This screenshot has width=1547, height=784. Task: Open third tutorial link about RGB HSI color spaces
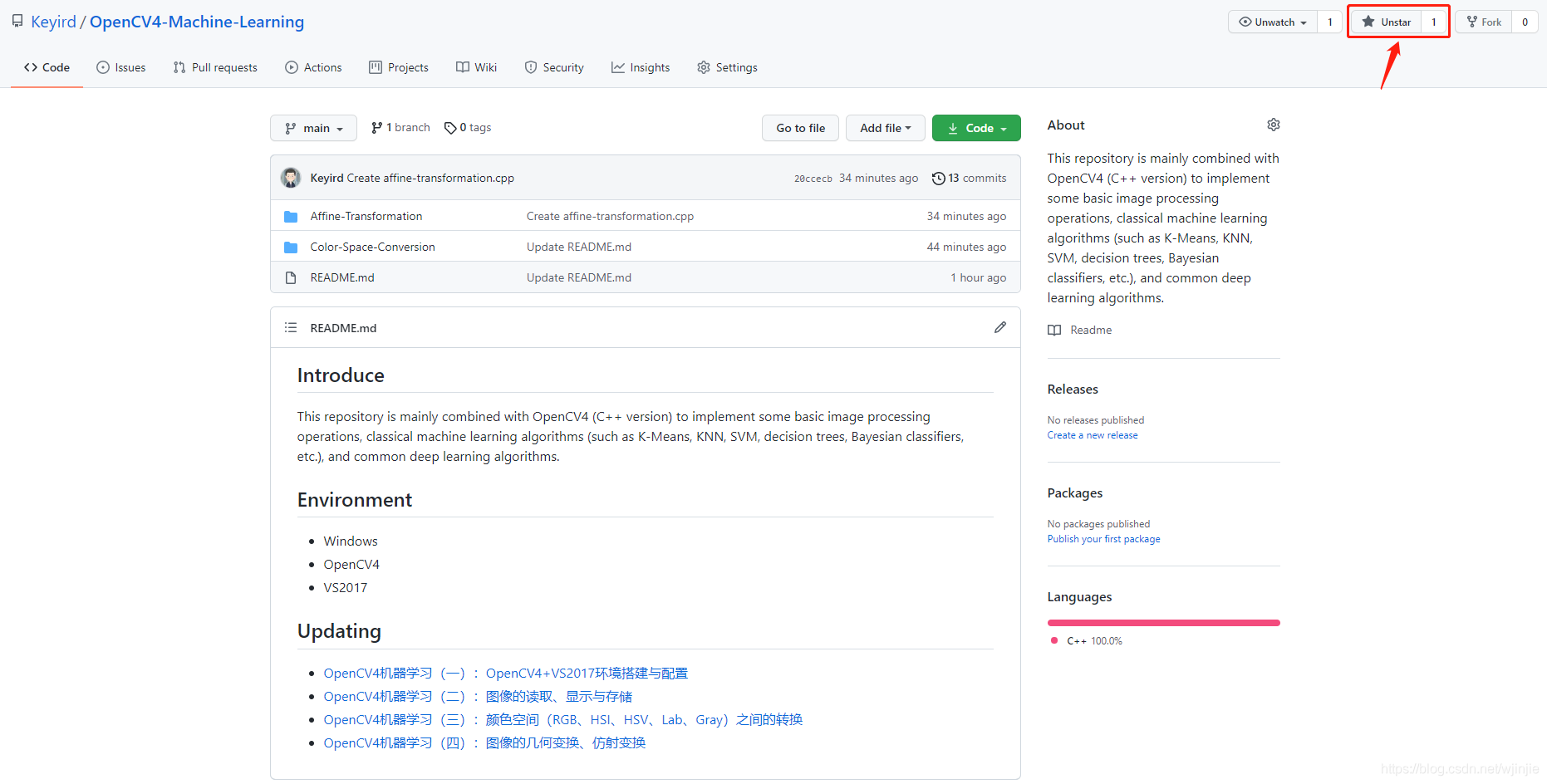(563, 719)
